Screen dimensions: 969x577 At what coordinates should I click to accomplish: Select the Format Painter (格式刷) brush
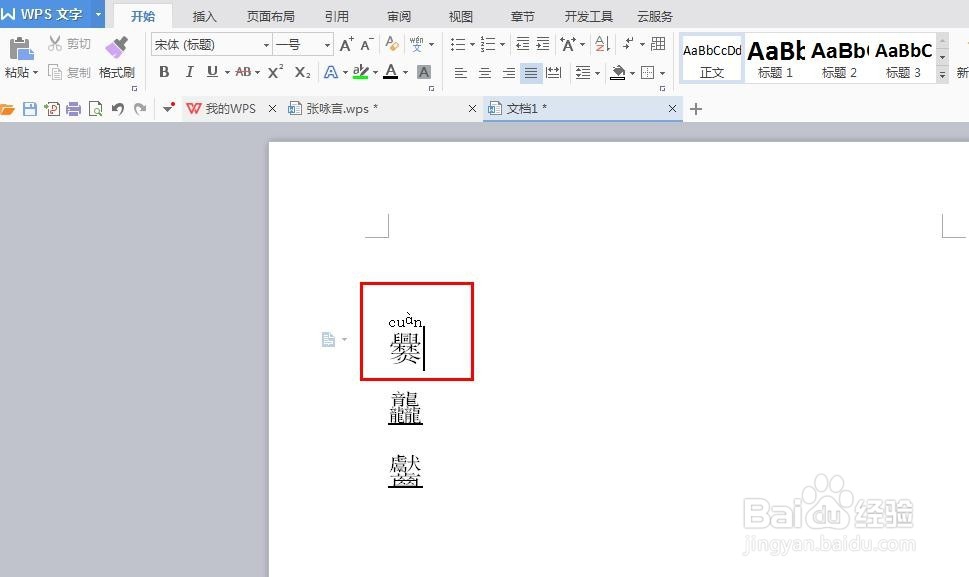(116, 47)
